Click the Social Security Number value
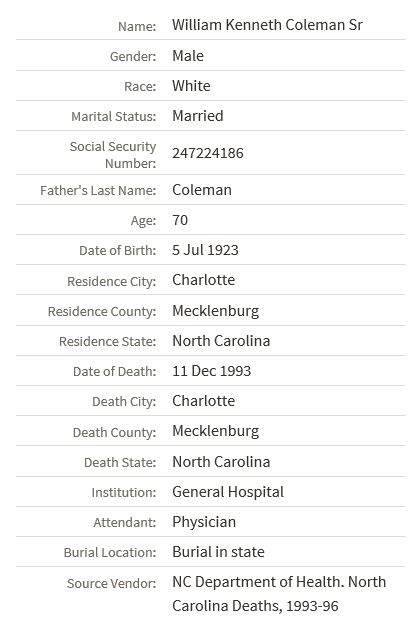 pyautogui.click(x=208, y=153)
